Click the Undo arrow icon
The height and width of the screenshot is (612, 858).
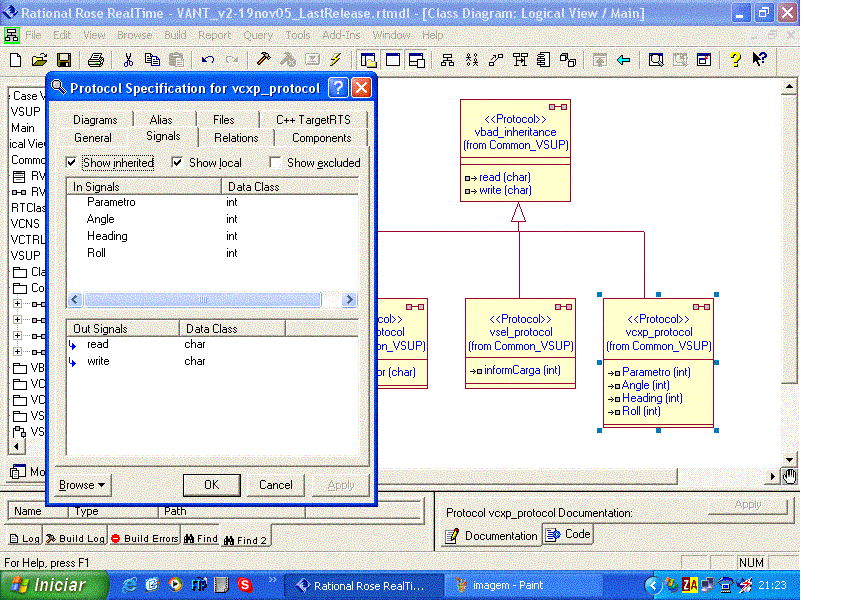[x=207, y=60]
